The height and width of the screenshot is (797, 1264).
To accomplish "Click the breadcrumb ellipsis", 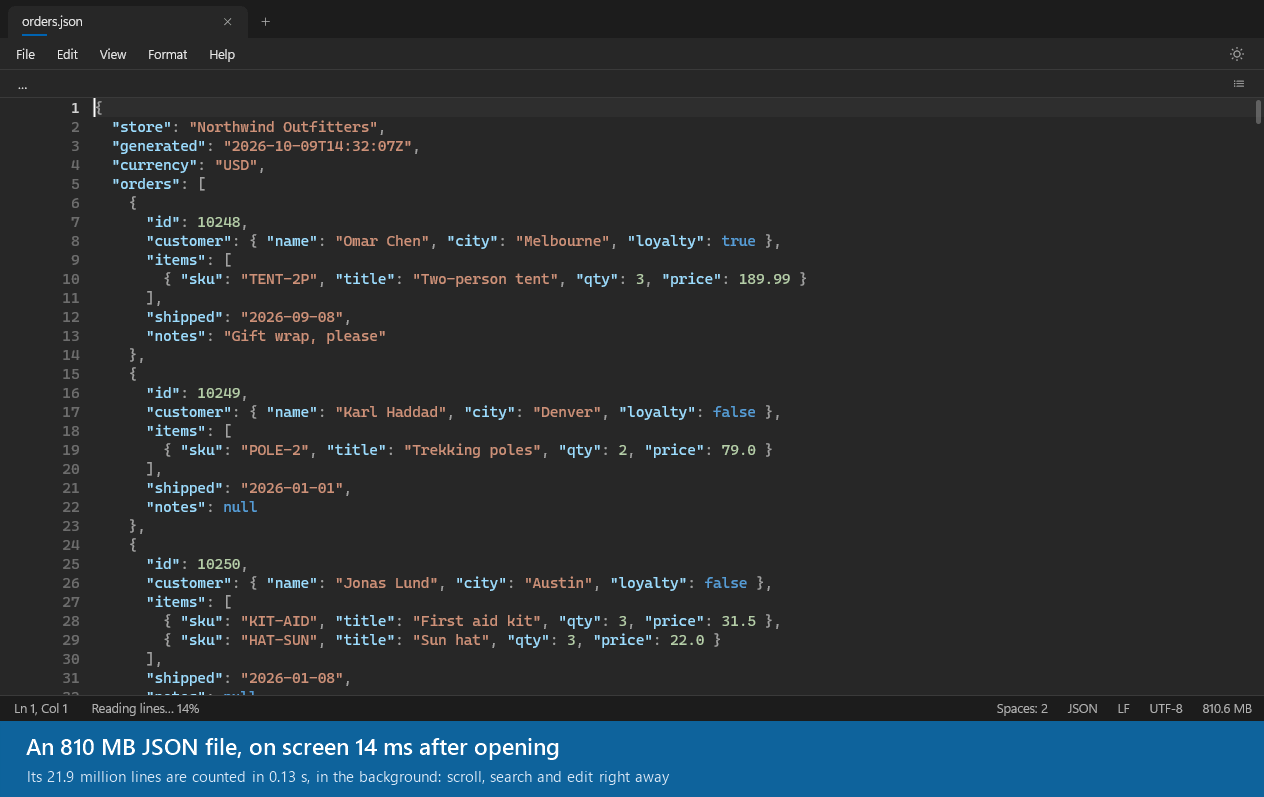I will (22, 85).
